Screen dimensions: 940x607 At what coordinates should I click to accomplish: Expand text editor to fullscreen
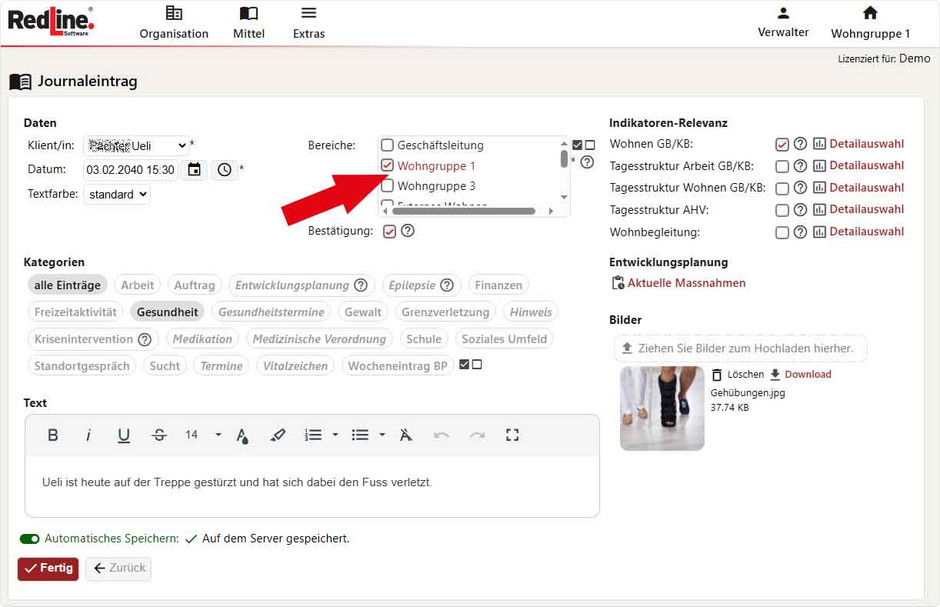click(512, 435)
